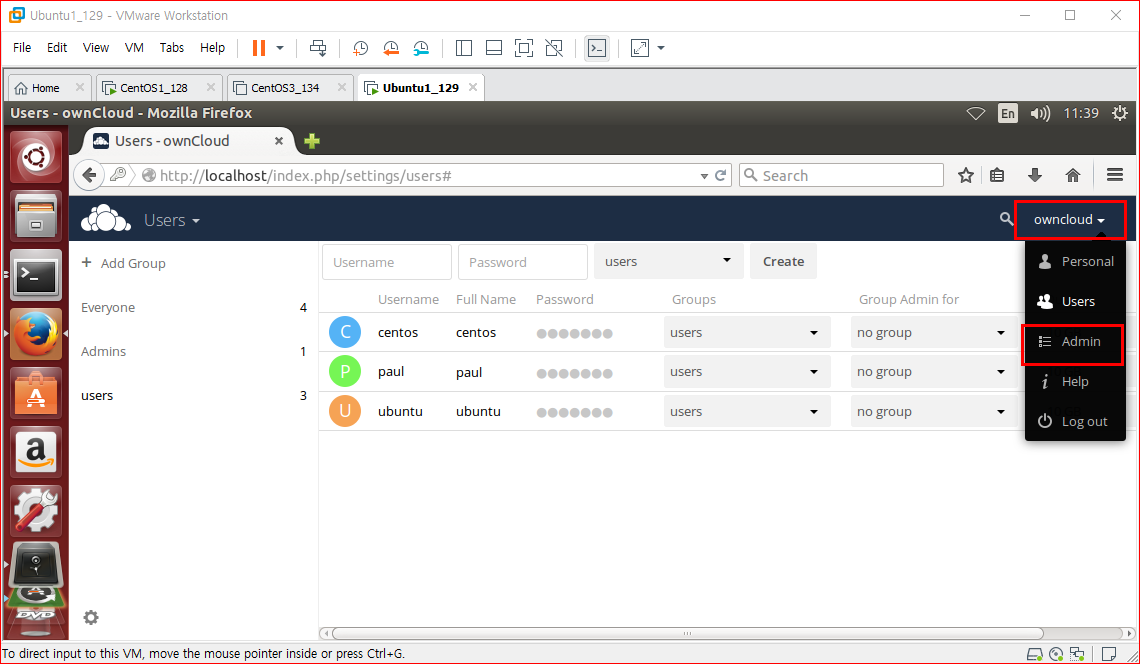This screenshot has height=664, width=1140.
Task: Expand the Users app menu dropdown
Action: coord(172,220)
